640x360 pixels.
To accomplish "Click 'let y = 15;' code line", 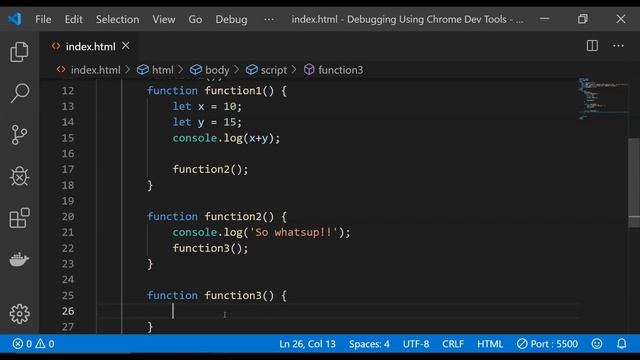I will (x=207, y=122).
